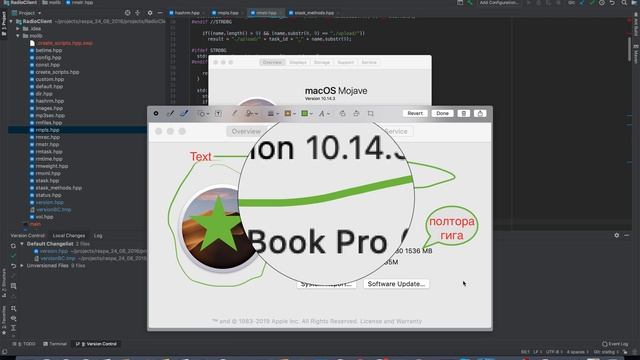Click Add Configuration... in the top toolbar
This screenshot has width=640, height=360.
click(499, 3)
